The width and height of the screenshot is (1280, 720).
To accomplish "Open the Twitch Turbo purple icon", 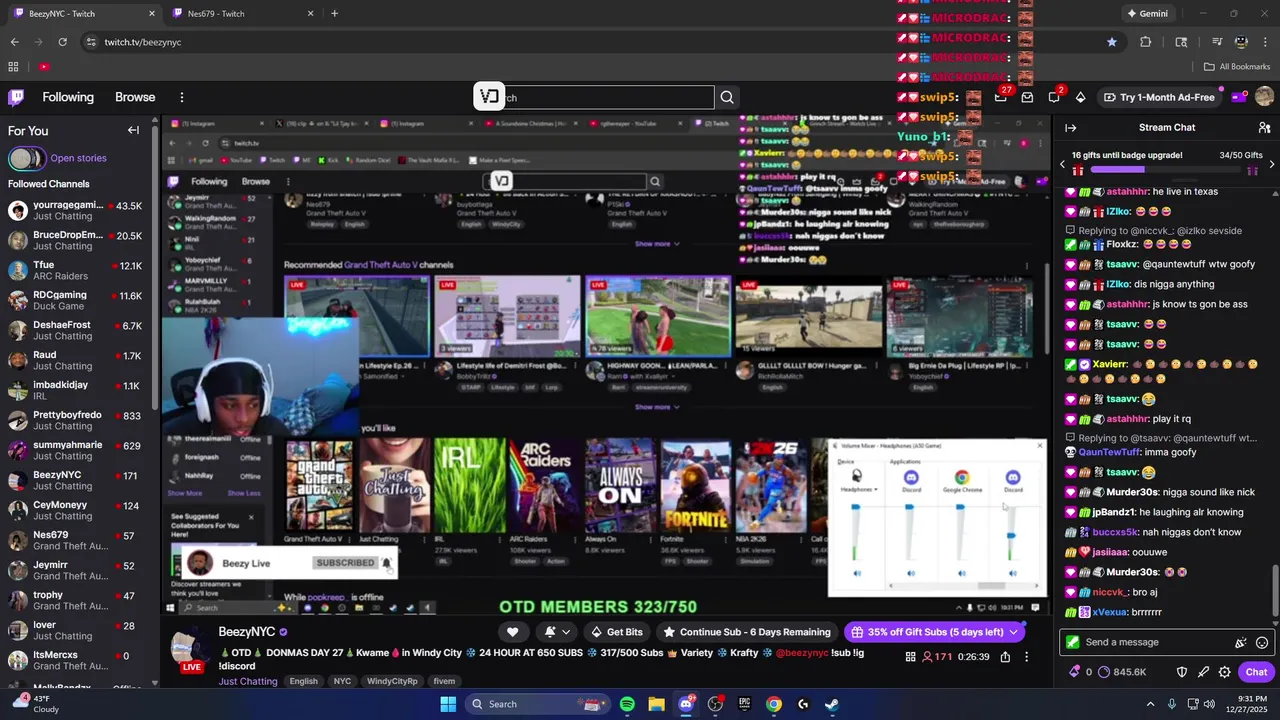I will click(1239, 97).
